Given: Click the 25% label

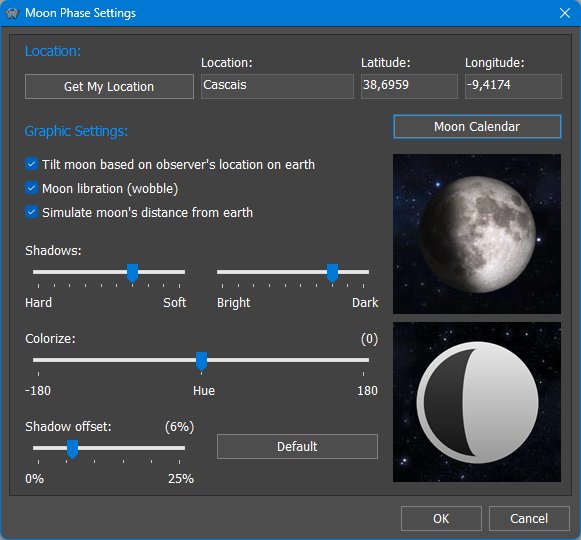Looking at the screenshot, I should [x=181, y=478].
